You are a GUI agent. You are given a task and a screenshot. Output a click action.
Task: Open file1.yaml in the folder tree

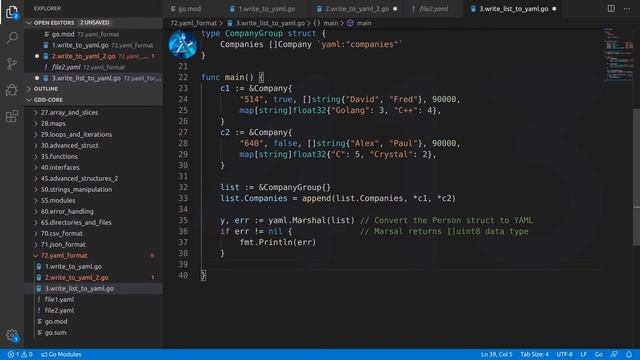click(94, 299)
